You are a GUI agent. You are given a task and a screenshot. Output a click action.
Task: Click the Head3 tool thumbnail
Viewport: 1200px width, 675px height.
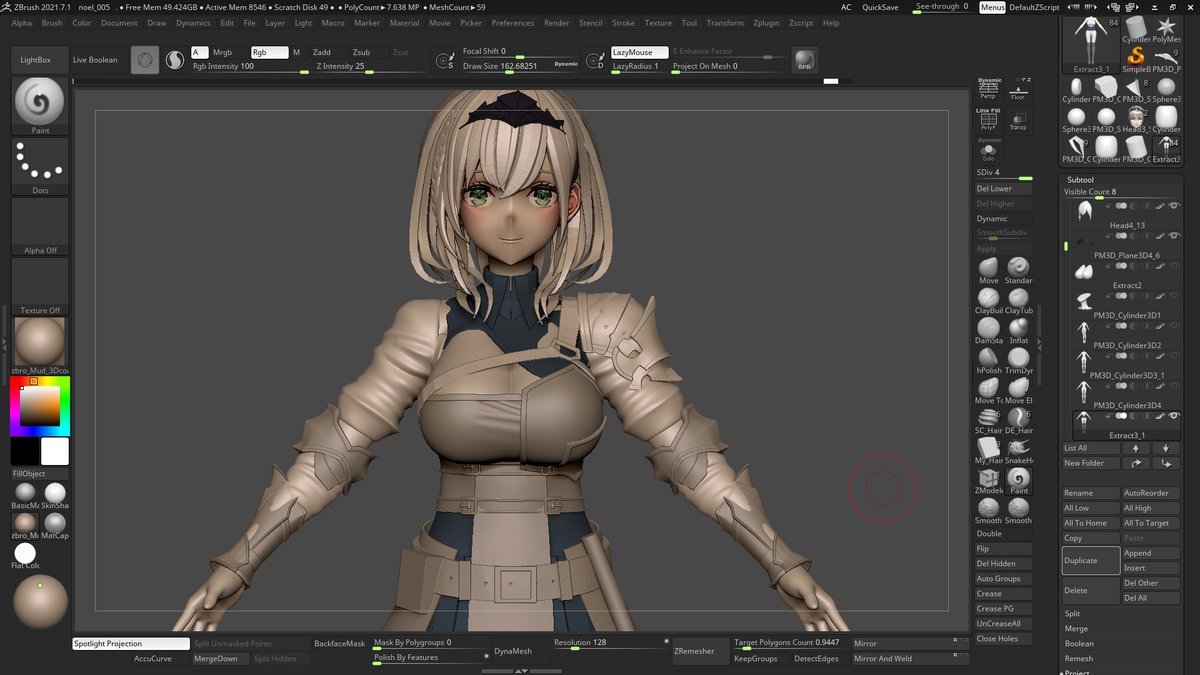[x=1135, y=119]
